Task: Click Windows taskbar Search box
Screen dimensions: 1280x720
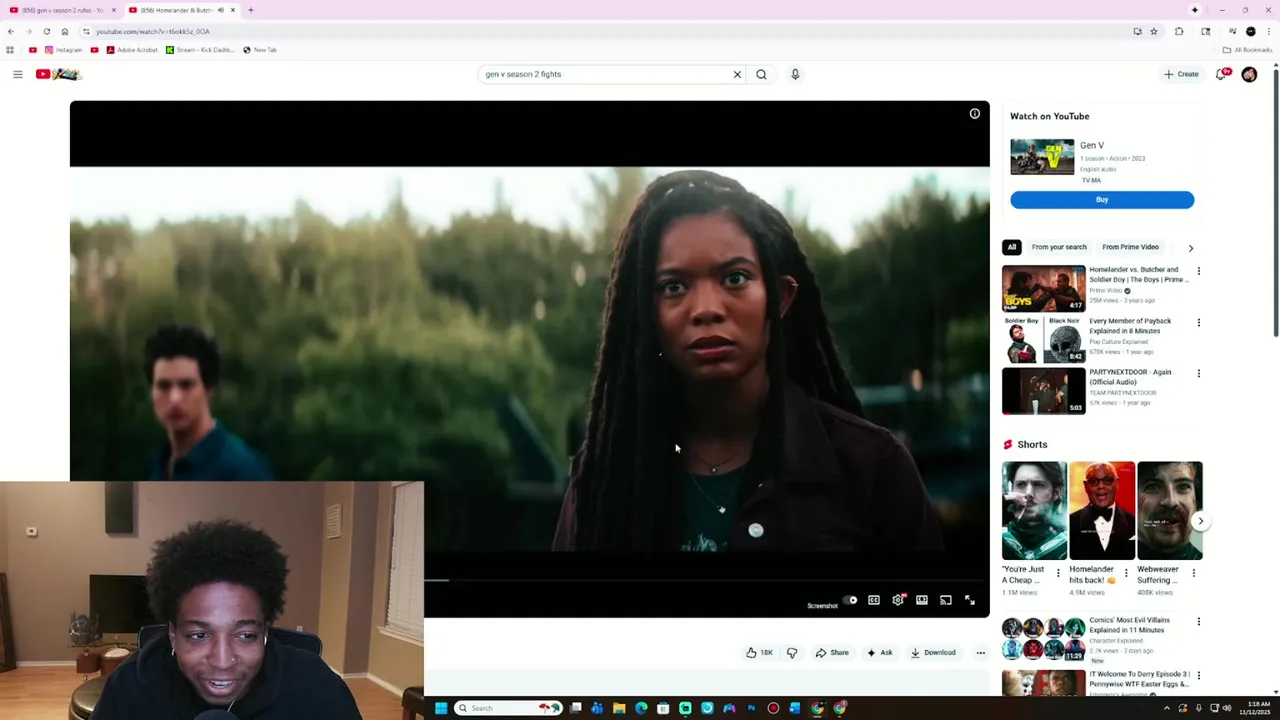Action: pyautogui.click(x=508, y=708)
